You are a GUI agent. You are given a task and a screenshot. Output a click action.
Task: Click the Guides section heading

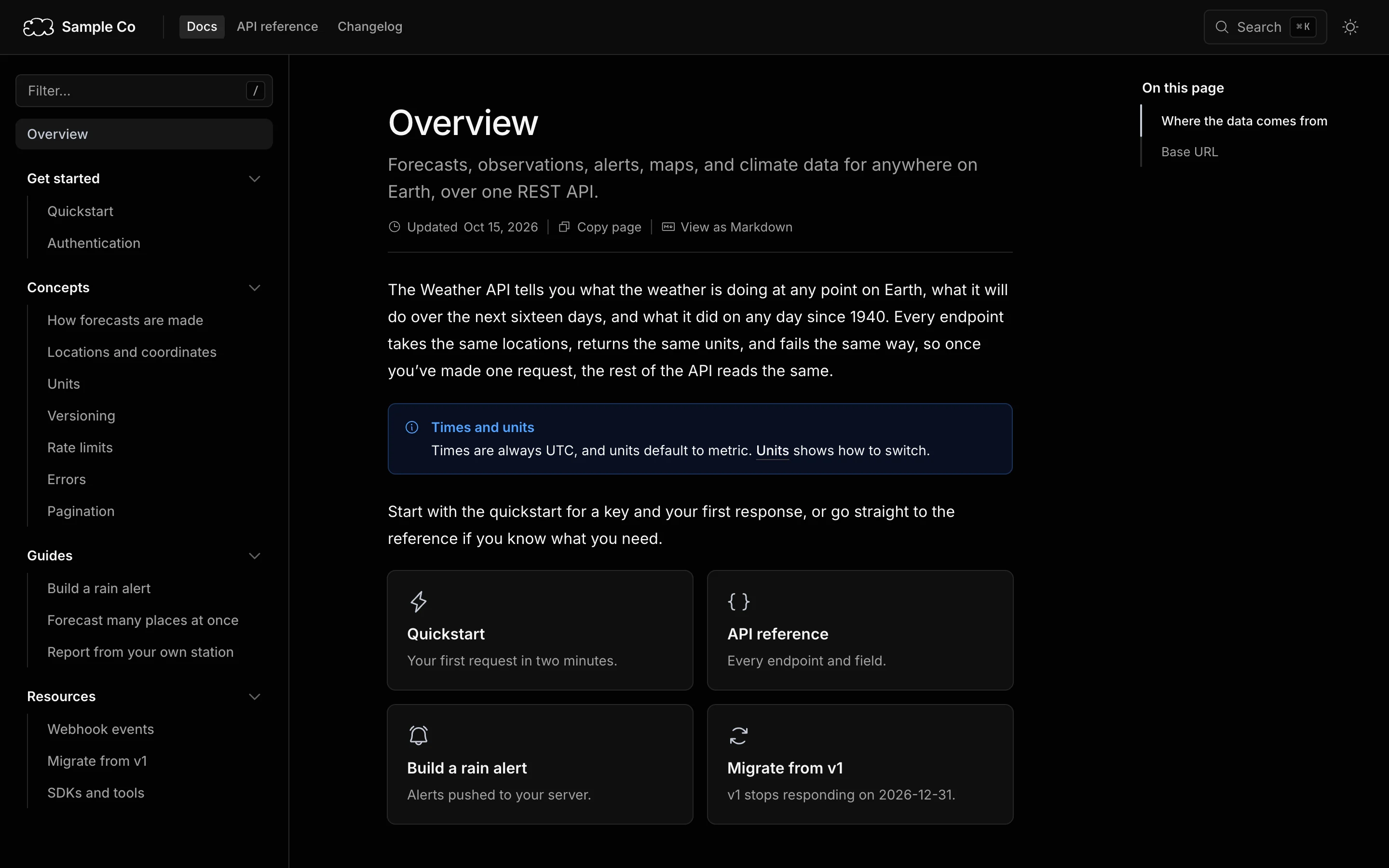(x=49, y=556)
